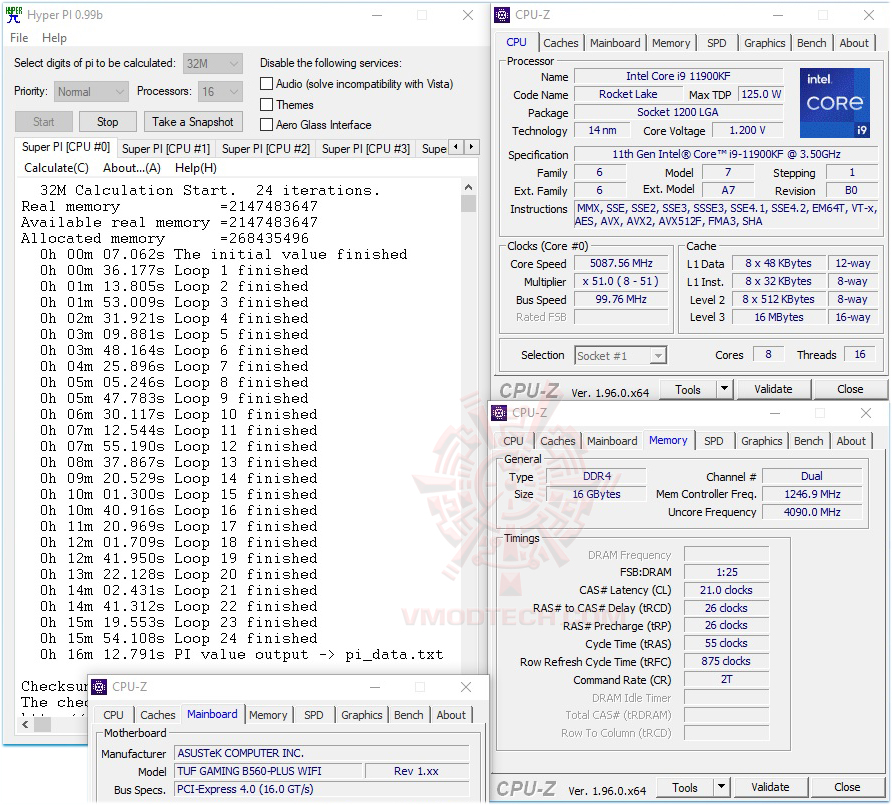
Task: Click the Core Speed 5087.56 MHz field
Action: 621,263
